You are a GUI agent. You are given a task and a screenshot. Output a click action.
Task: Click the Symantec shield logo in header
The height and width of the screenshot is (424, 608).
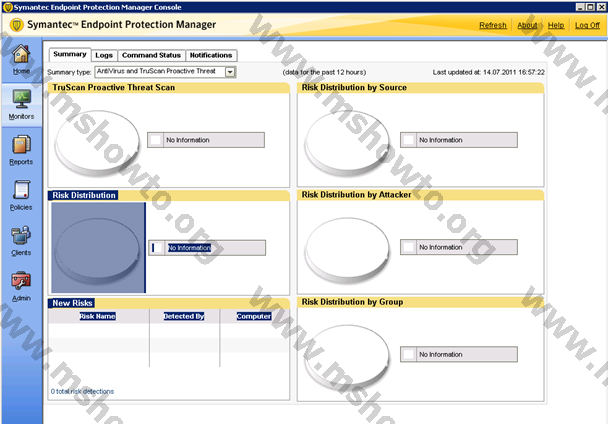(x=16, y=25)
